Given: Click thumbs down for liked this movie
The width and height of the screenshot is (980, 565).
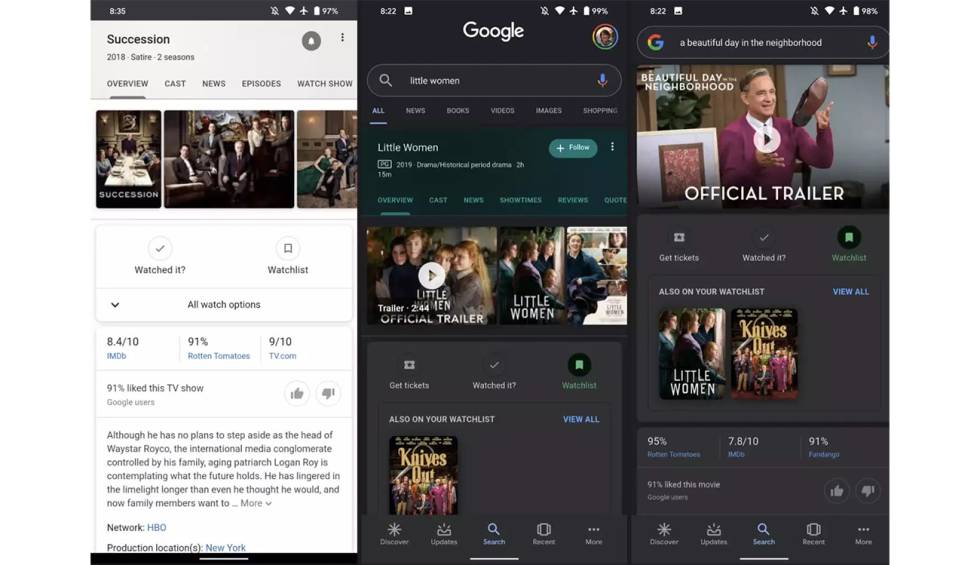Looking at the screenshot, I should [868, 491].
